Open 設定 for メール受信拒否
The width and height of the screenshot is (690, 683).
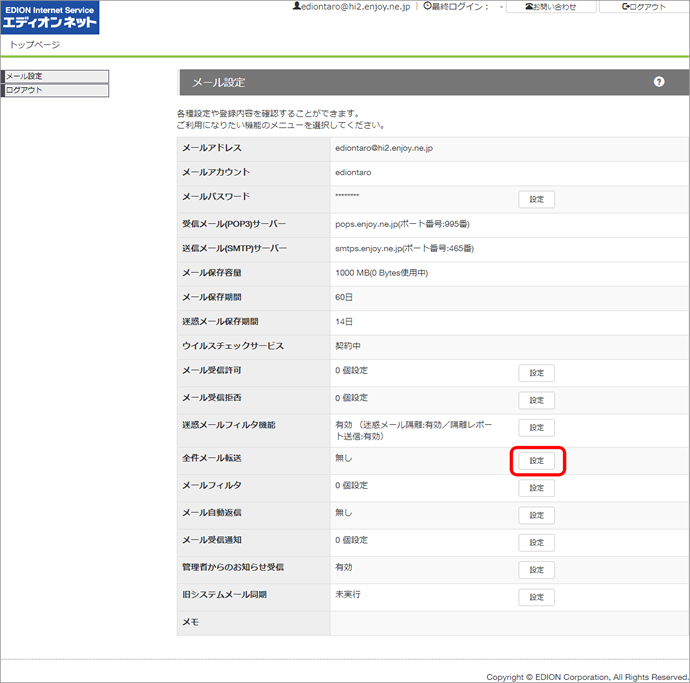point(536,400)
